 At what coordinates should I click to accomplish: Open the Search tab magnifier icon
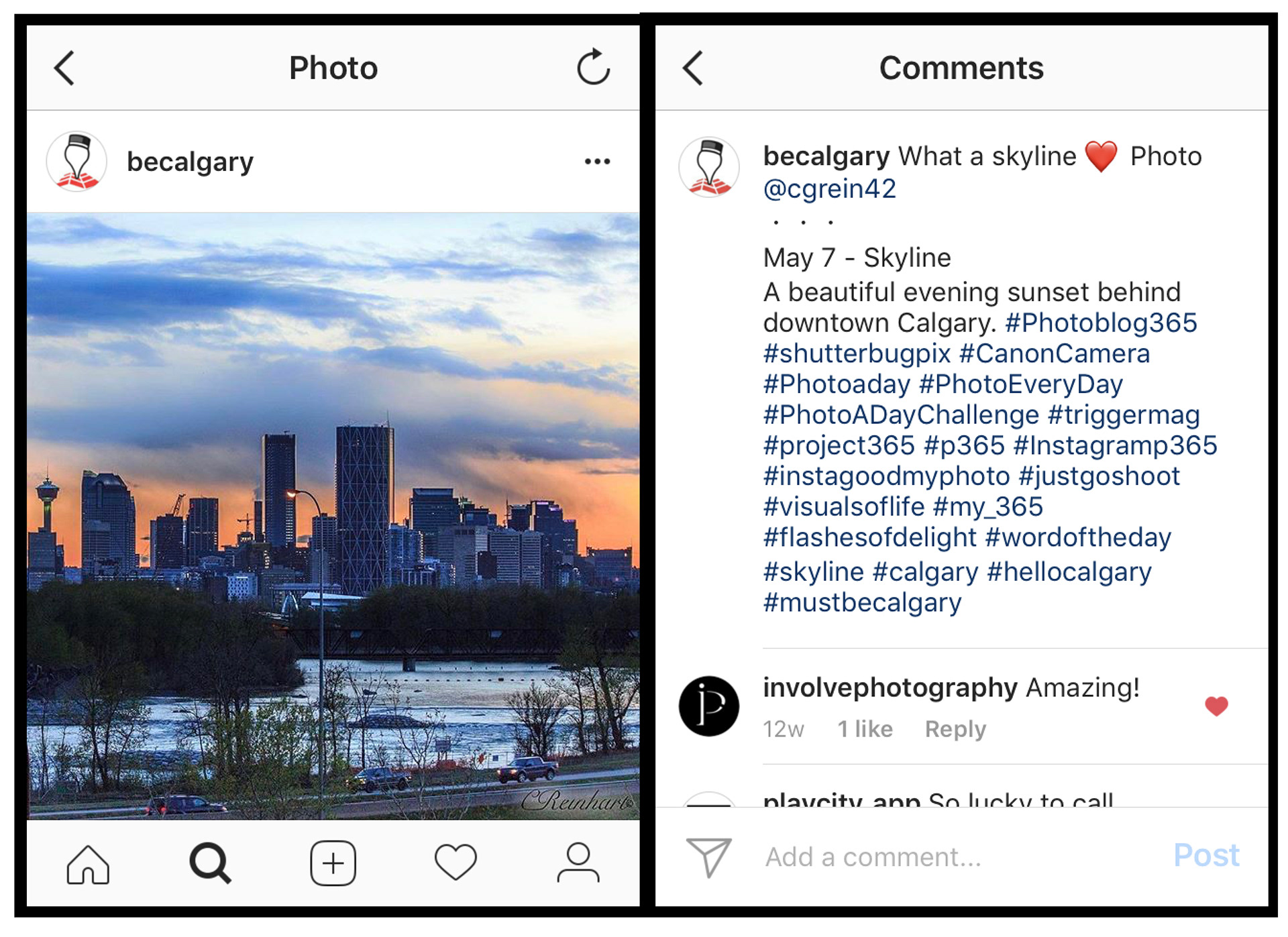pyautogui.click(x=211, y=863)
